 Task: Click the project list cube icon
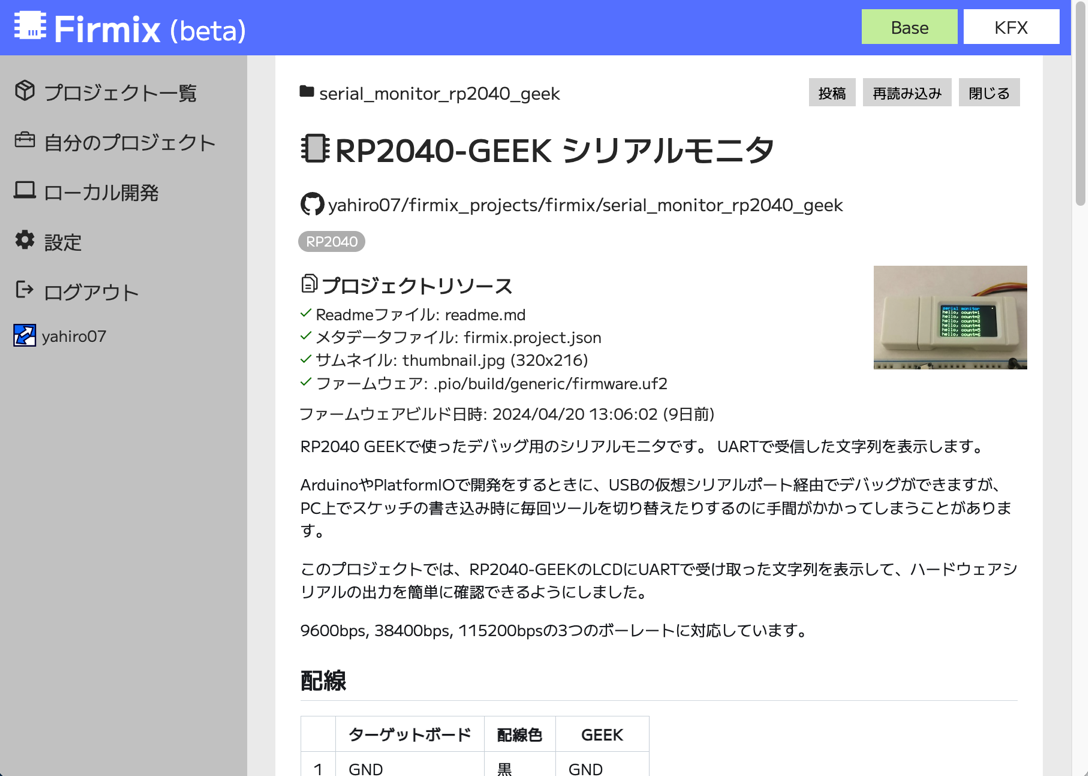[25, 91]
